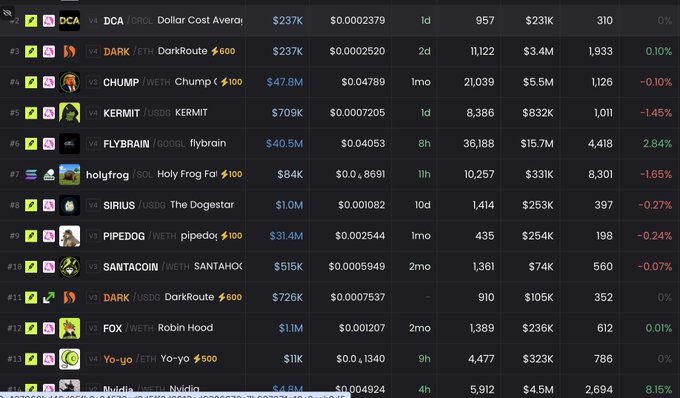Open the DCA token pair
This screenshot has width=680, height=398.
tap(128, 21)
